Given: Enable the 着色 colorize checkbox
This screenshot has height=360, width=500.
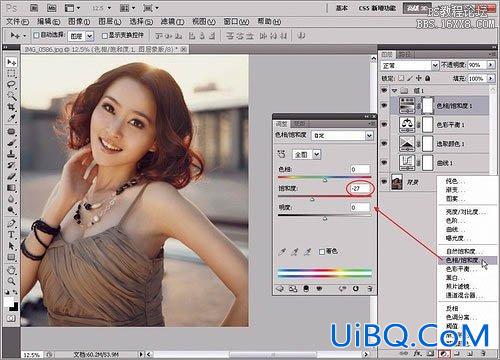Looking at the screenshot, I should coord(322,252).
